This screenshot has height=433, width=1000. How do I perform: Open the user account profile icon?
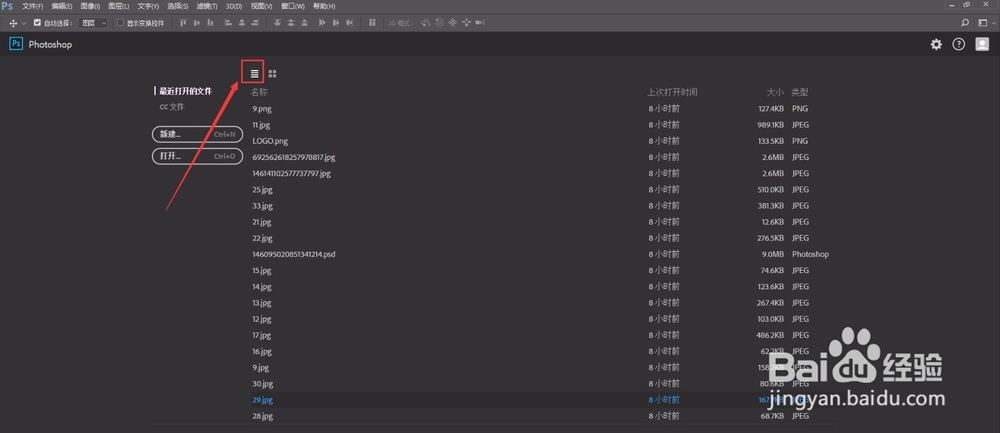pyautogui.click(x=982, y=44)
